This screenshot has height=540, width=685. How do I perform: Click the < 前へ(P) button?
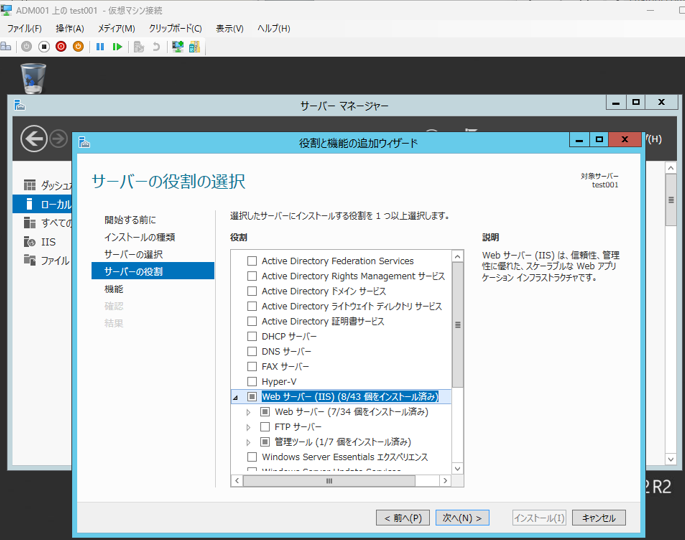point(403,518)
